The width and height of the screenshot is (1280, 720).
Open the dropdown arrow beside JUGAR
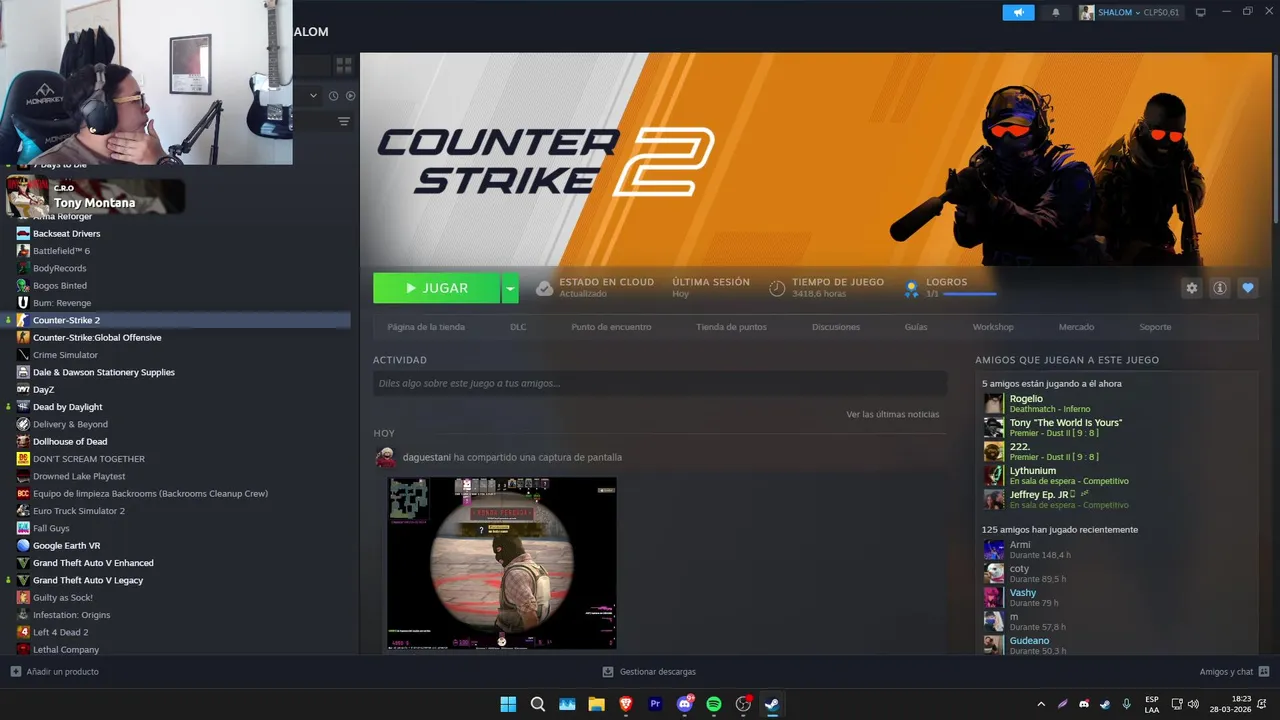pos(510,288)
